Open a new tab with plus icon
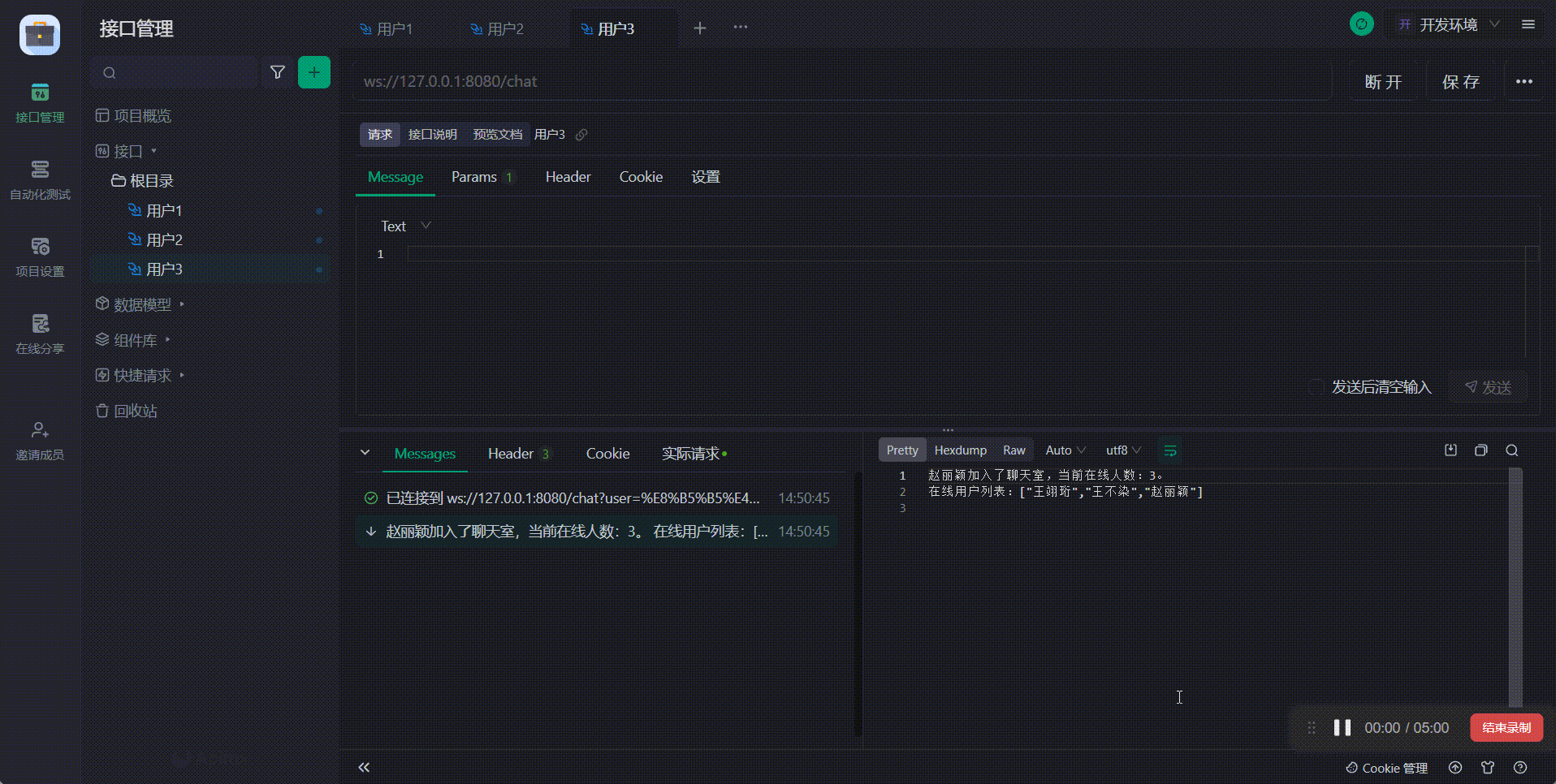 click(x=700, y=28)
